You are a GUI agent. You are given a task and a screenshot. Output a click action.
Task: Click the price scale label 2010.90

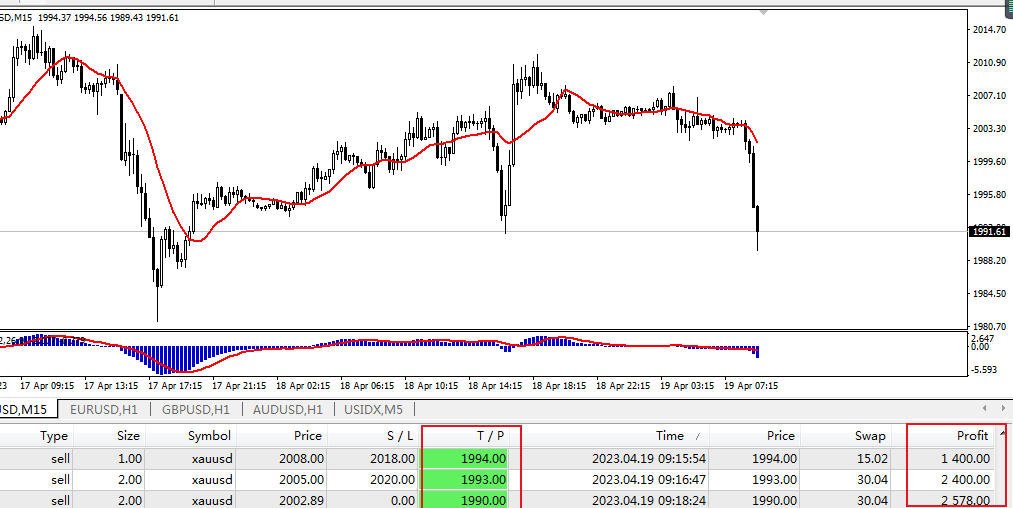click(989, 63)
